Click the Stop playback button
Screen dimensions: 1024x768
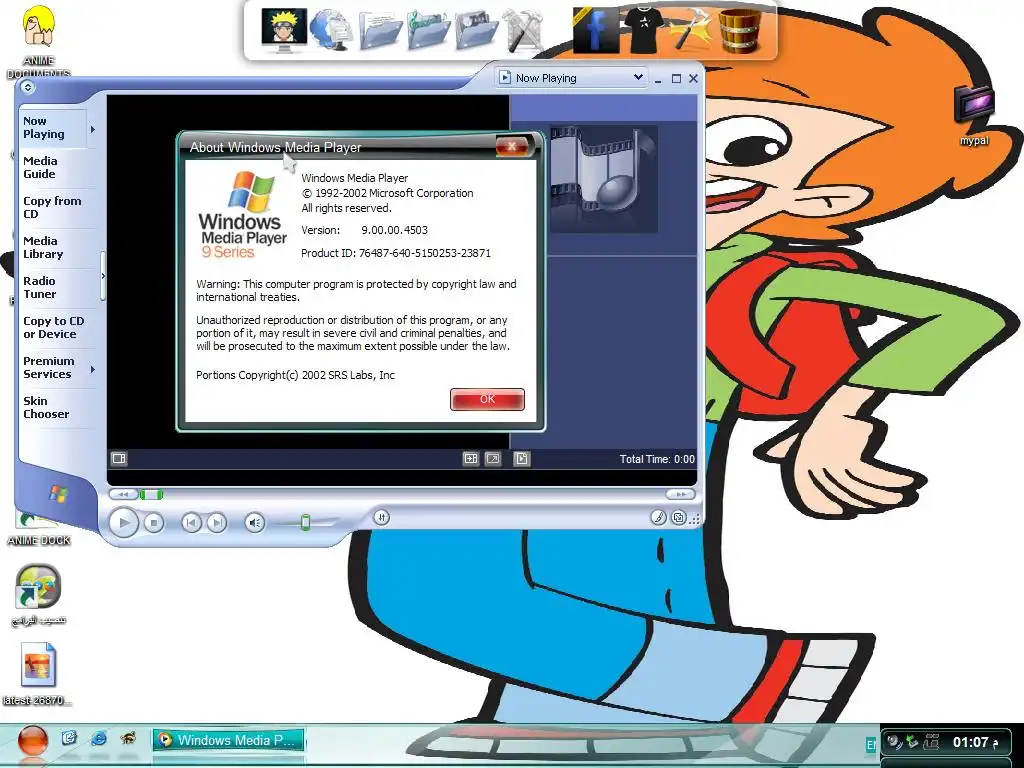pos(153,522)
